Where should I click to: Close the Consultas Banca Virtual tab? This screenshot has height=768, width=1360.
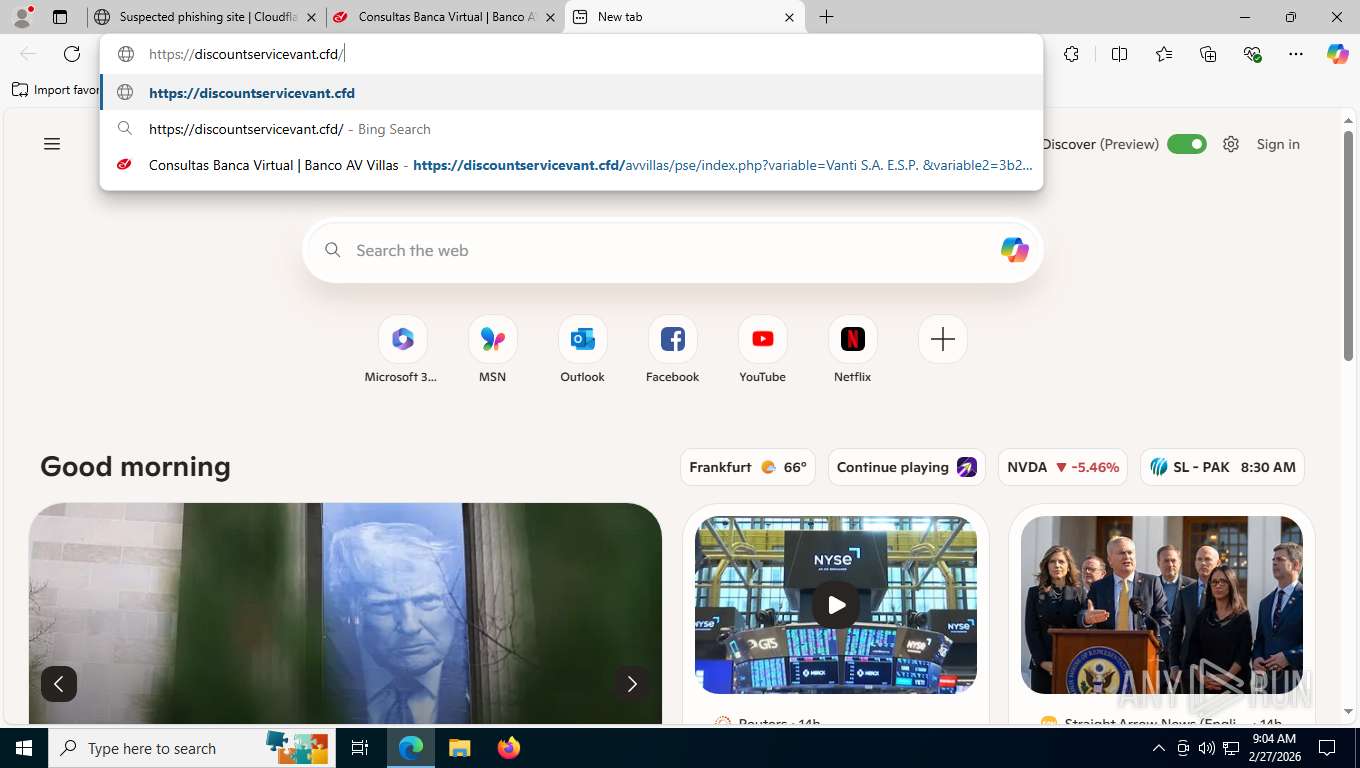point(550,17)
